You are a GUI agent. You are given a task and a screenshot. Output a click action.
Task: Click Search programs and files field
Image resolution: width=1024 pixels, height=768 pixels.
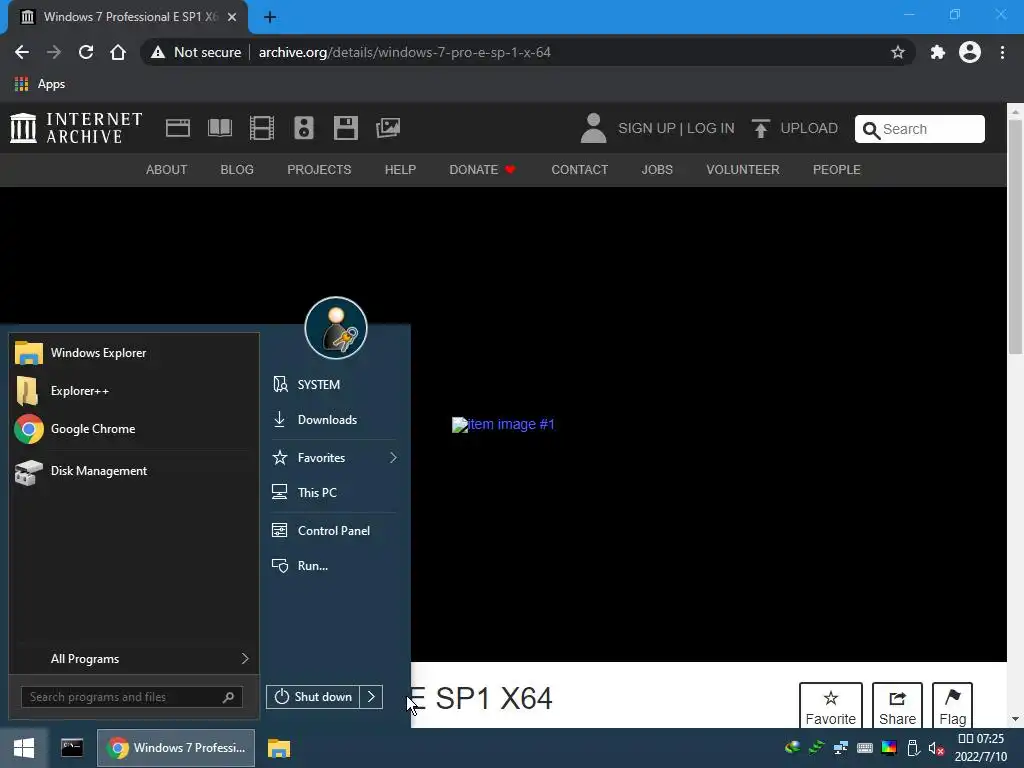coord(132,697)
